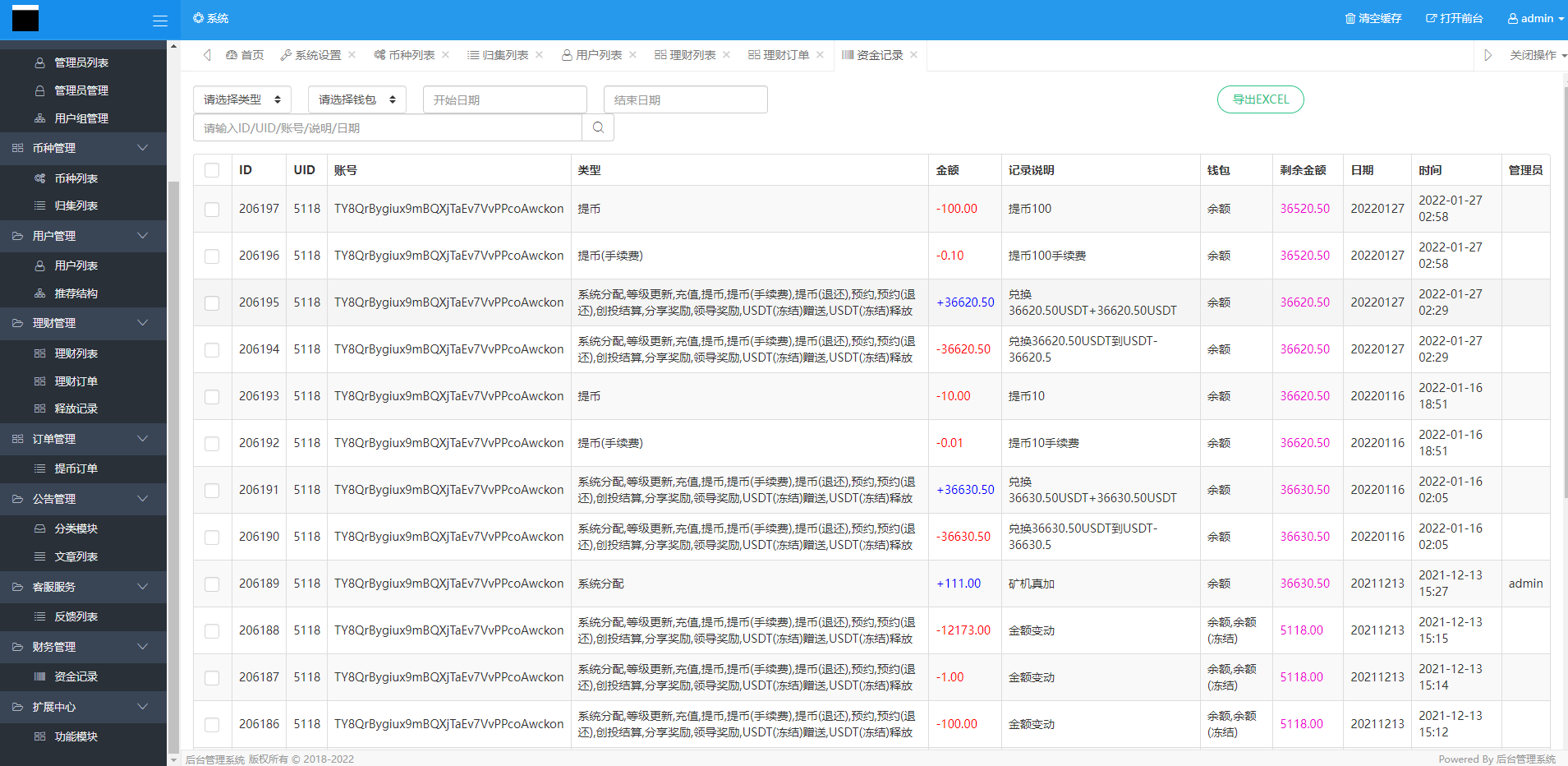The height and width of the screenshot is (766, 1568).
Task: Check the row checkbox for ID 206189
Action: 212,584
